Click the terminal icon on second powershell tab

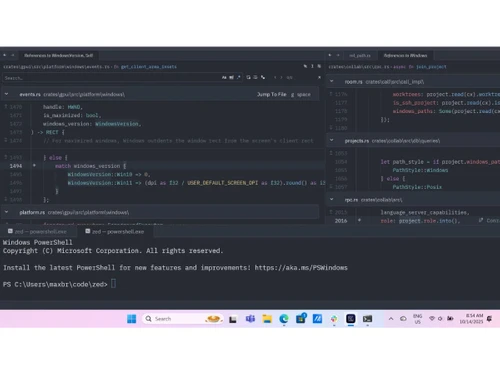click(x=88, y=231)
